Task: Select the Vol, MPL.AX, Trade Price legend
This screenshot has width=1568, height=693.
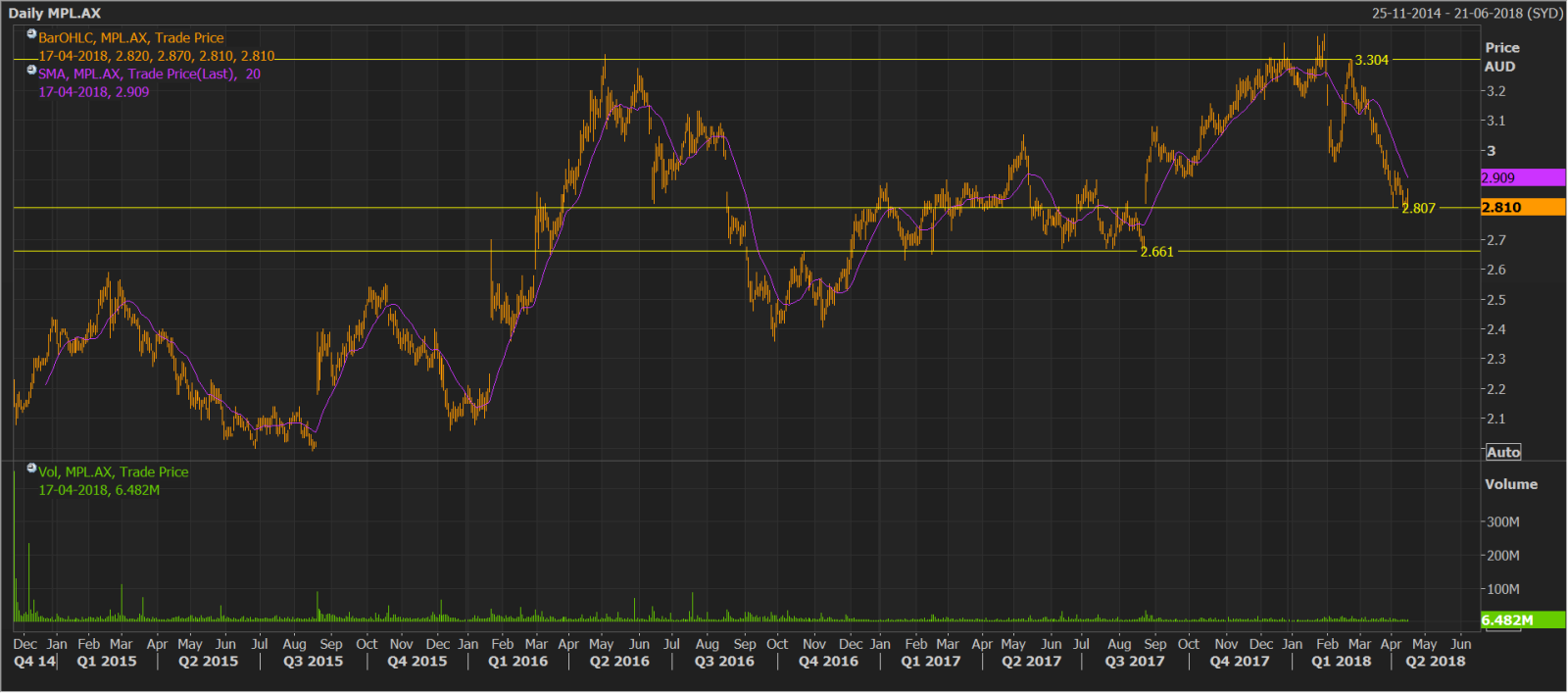Action: (114, 471)
